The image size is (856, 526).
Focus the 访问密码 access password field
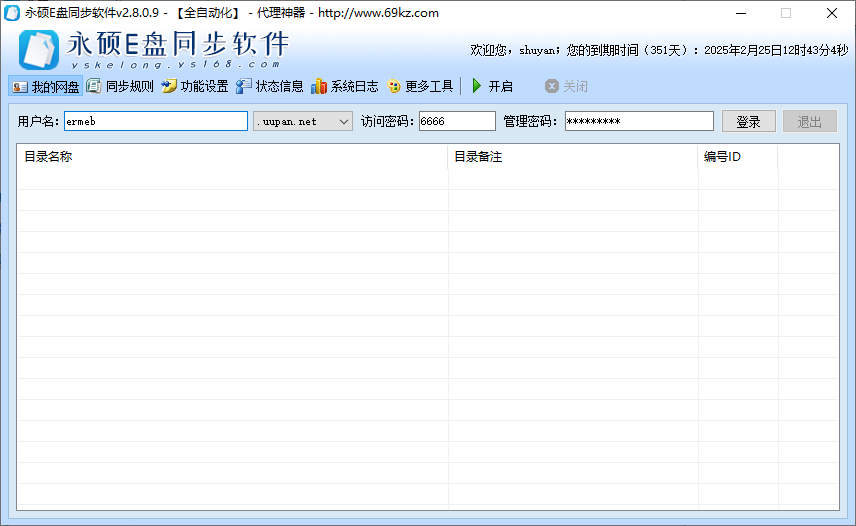point(456,121)
